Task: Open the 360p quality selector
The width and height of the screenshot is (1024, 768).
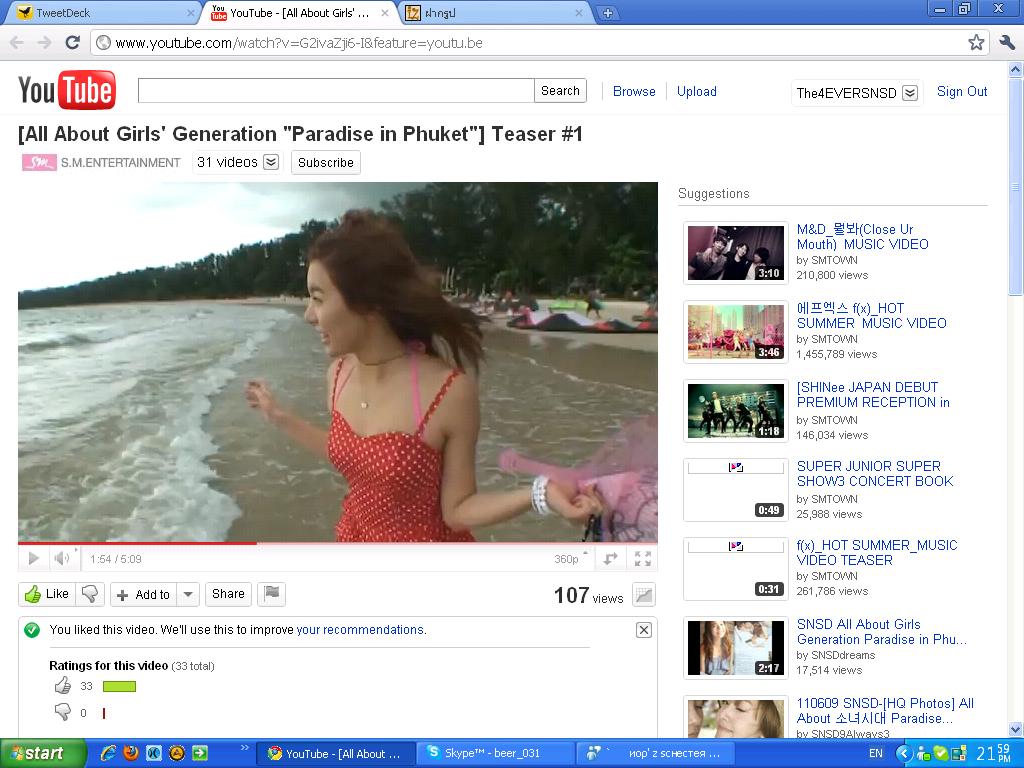Action: point(570,559)
